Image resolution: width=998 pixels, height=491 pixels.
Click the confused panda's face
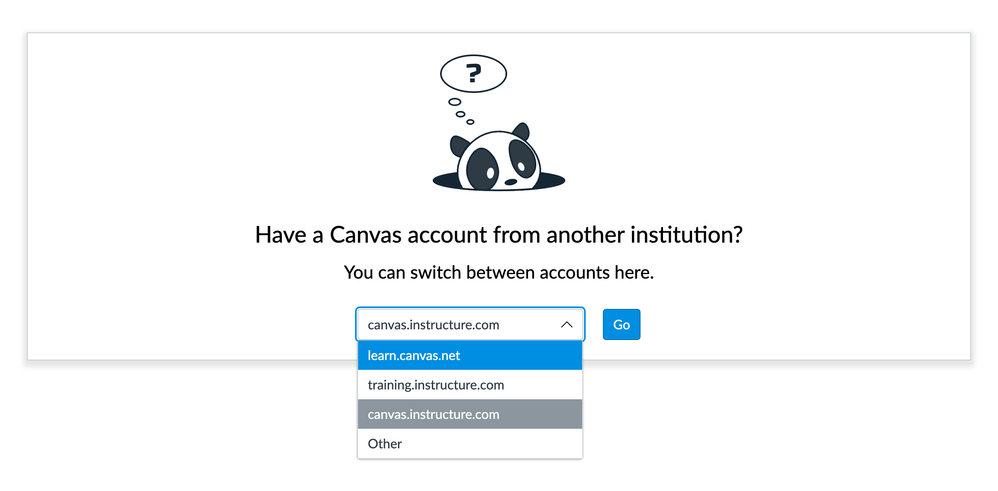(498, 160)
